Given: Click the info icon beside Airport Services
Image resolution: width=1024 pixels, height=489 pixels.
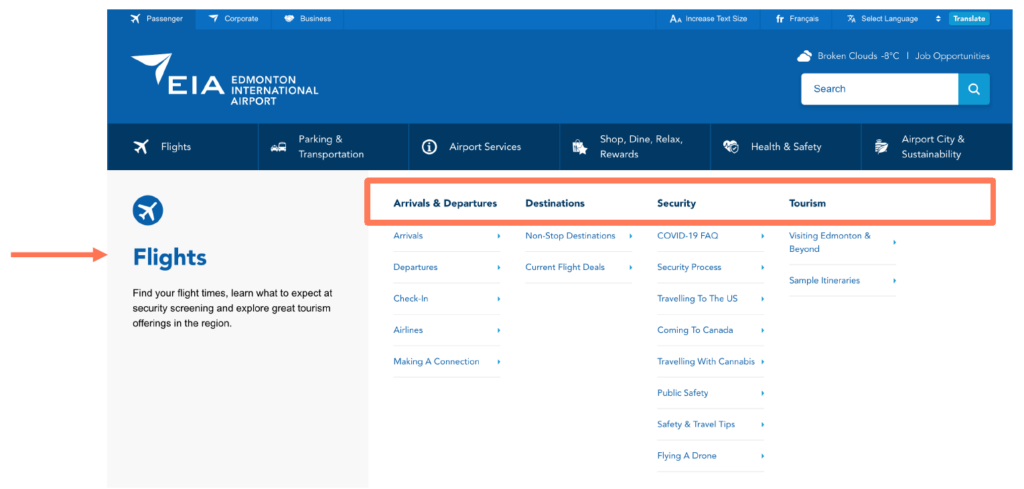Looking at the screenshot, I should click(429, 147).
